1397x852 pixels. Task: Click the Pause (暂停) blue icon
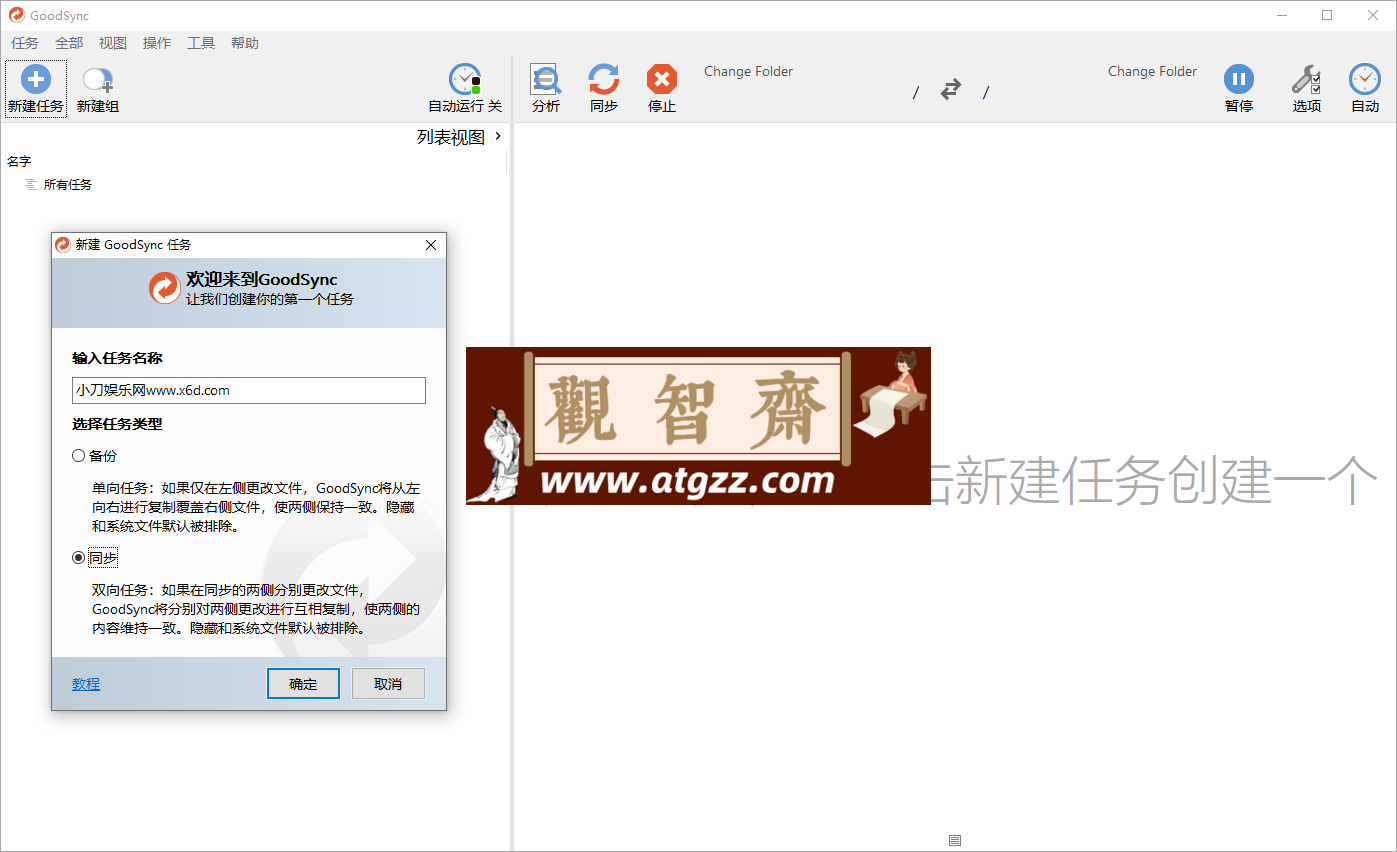pyautogui.click(x=1239, y=79)
